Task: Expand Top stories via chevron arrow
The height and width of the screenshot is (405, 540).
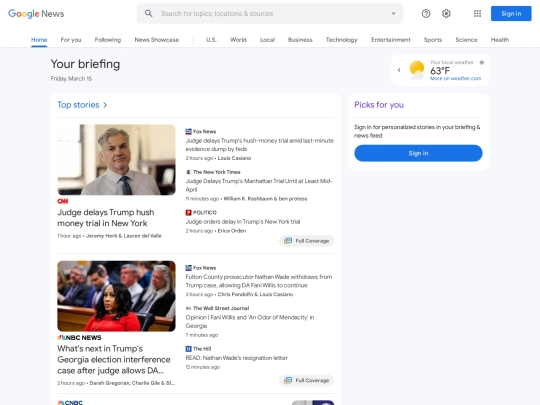Action: click(x=105, y=105)
